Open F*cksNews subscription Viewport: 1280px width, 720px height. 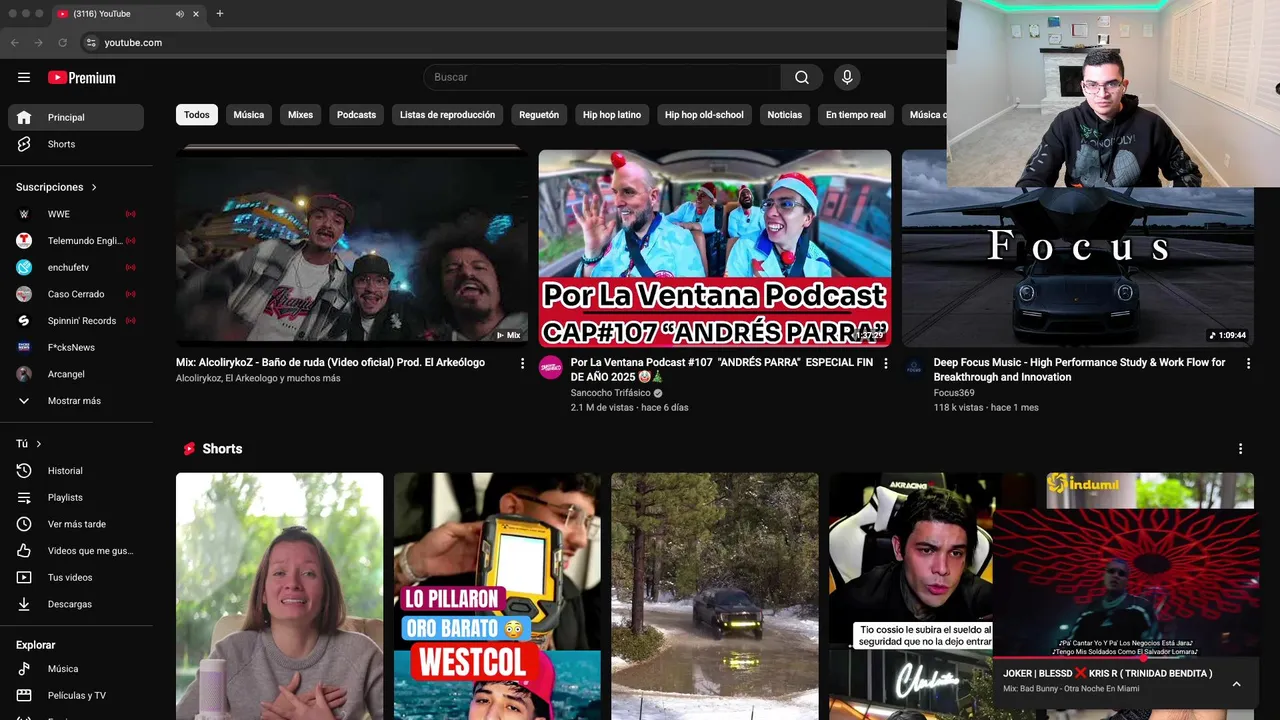pyautogui.click(x=76, y=347)
